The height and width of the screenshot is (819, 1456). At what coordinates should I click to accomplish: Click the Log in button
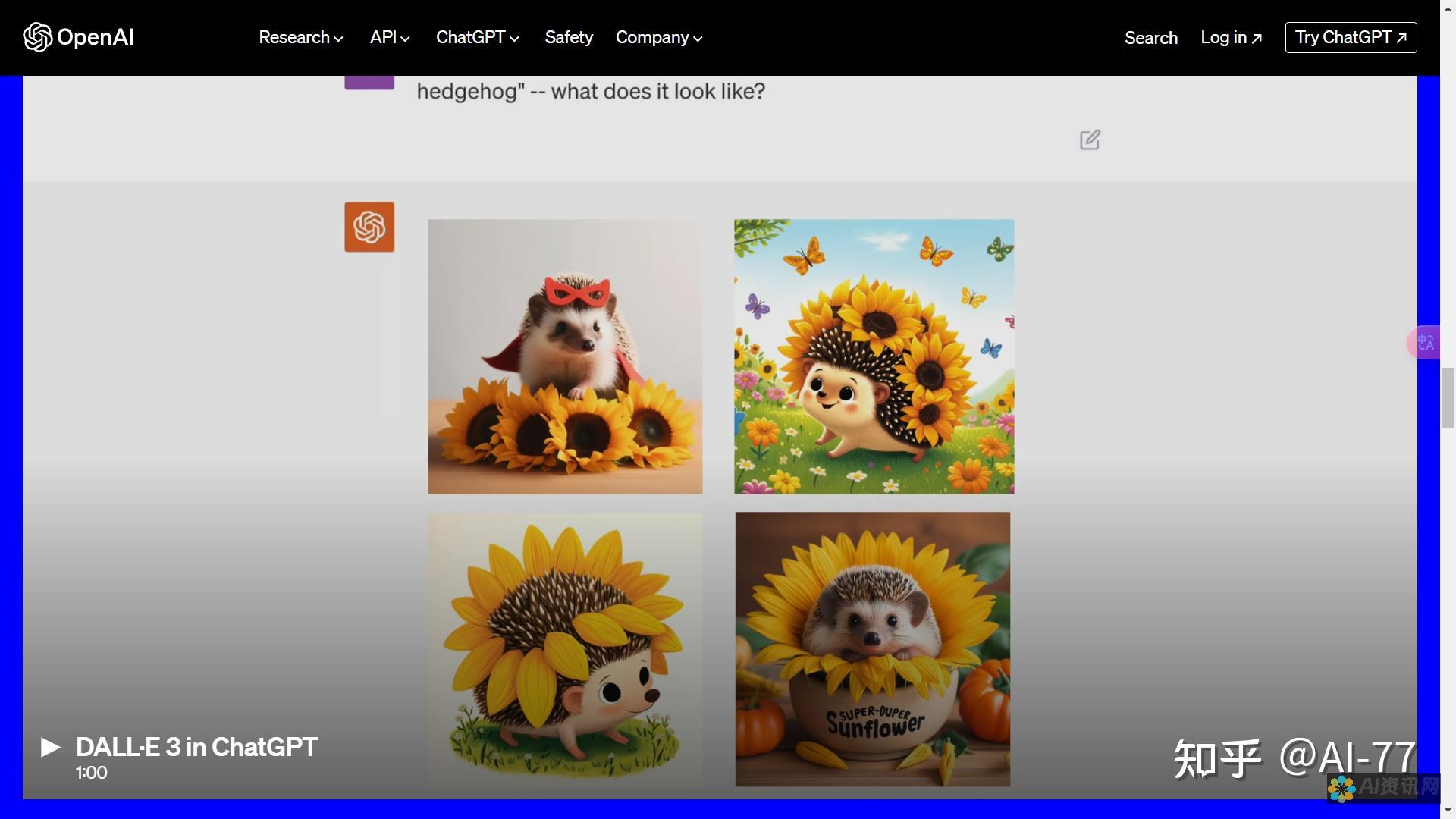1231,37
